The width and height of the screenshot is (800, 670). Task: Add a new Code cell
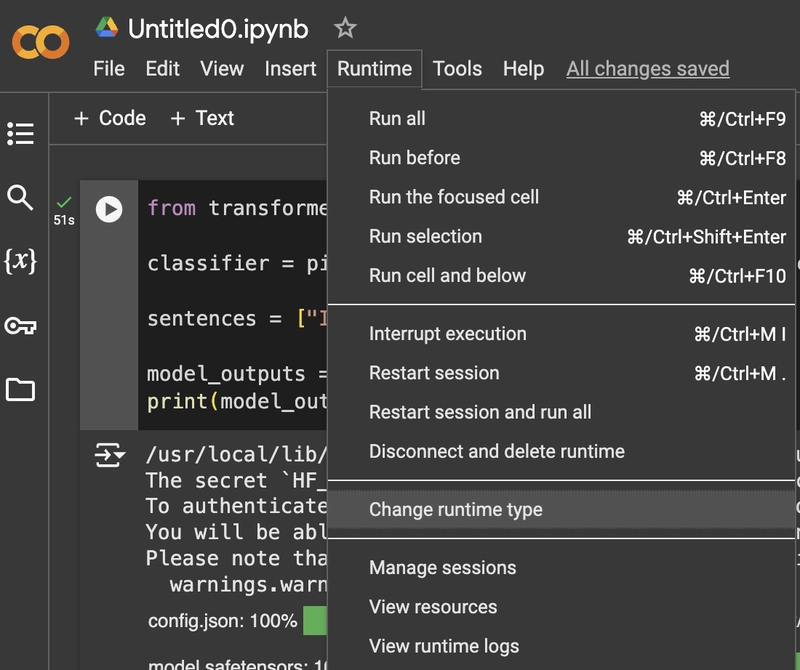[110, 118]
